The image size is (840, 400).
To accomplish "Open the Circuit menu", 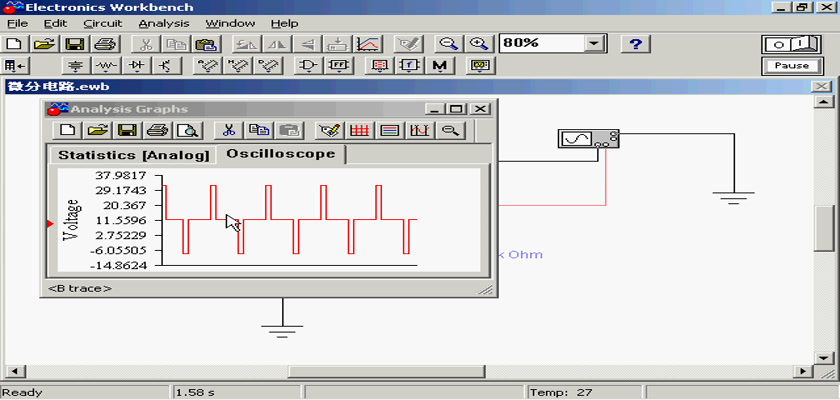I will [x=103, y=24].
